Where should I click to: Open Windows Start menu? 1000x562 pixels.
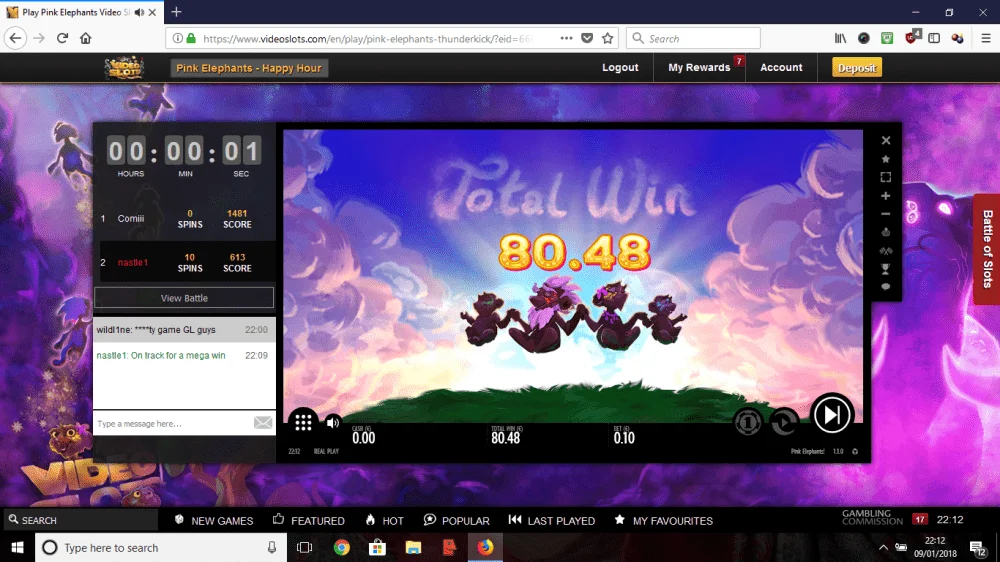coord(17,547)
